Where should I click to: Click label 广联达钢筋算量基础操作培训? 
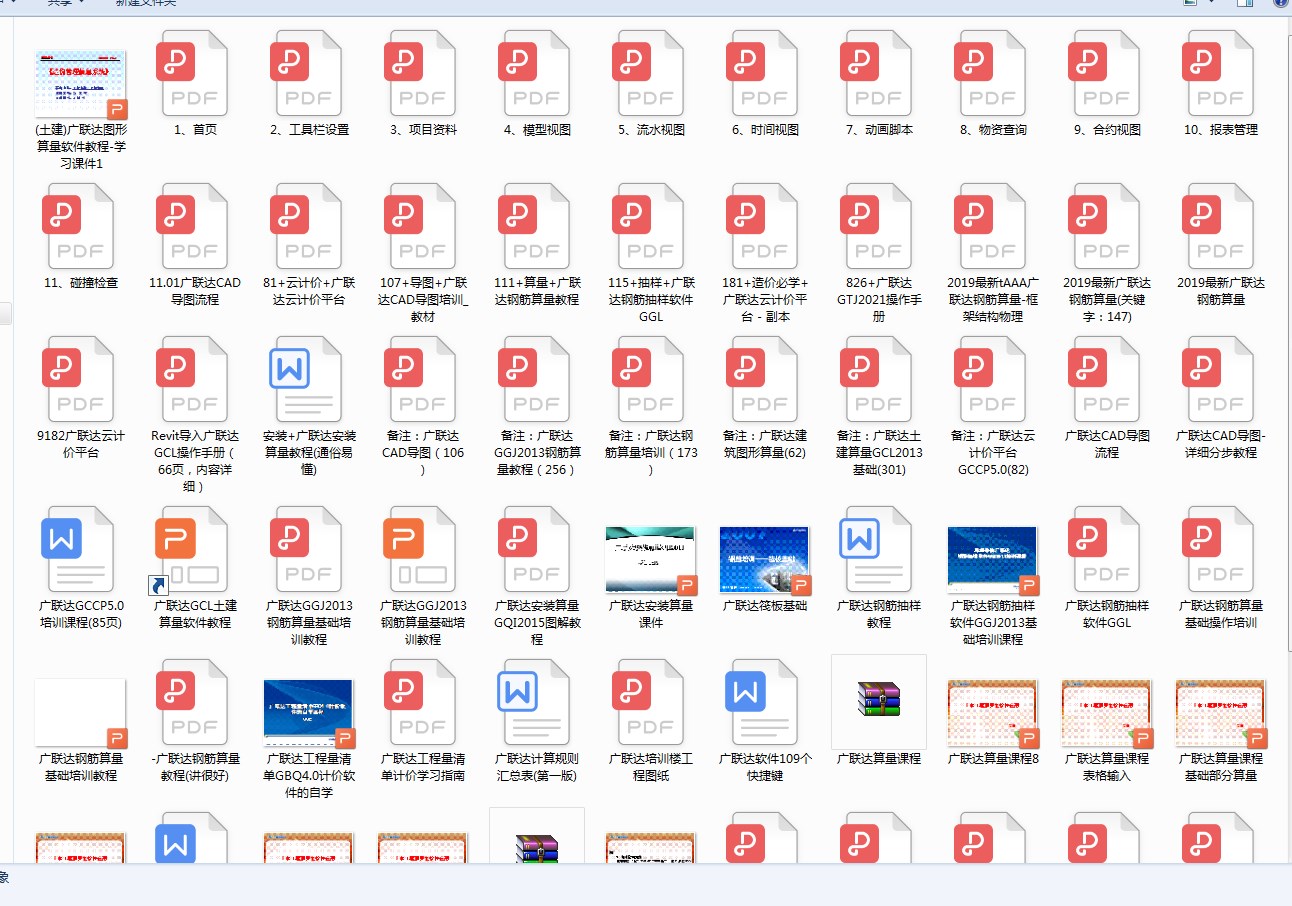pos(1221,614)
